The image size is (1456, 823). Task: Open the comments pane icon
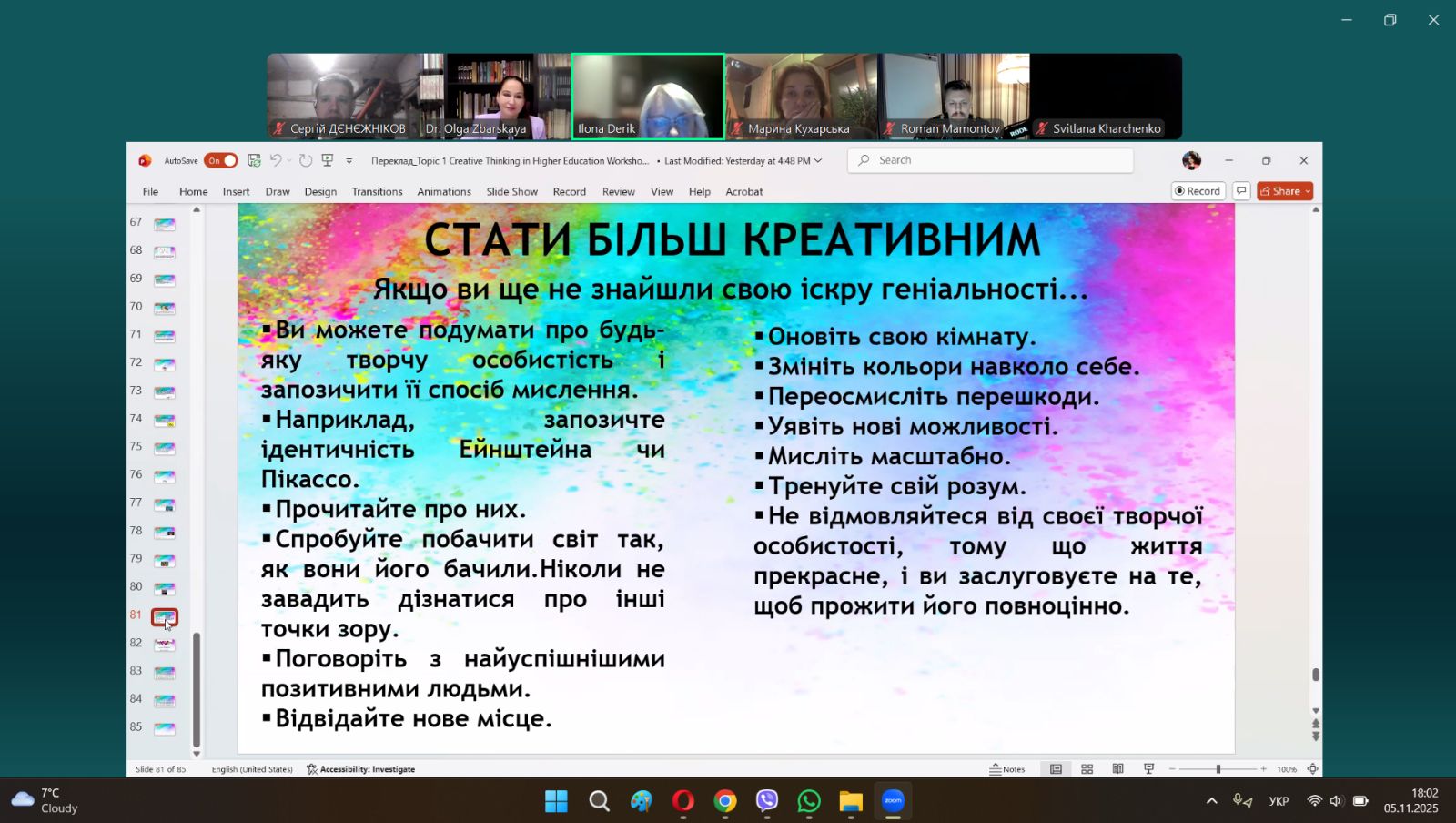[x=1240, y=191]
